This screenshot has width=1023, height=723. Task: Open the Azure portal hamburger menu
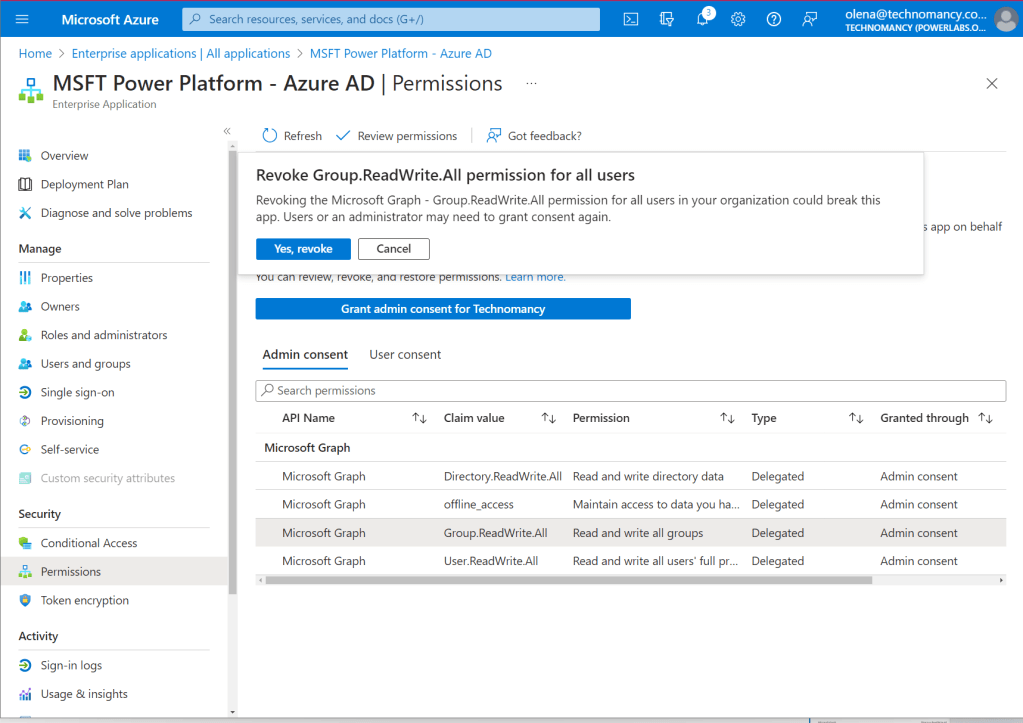click(23, 19)
